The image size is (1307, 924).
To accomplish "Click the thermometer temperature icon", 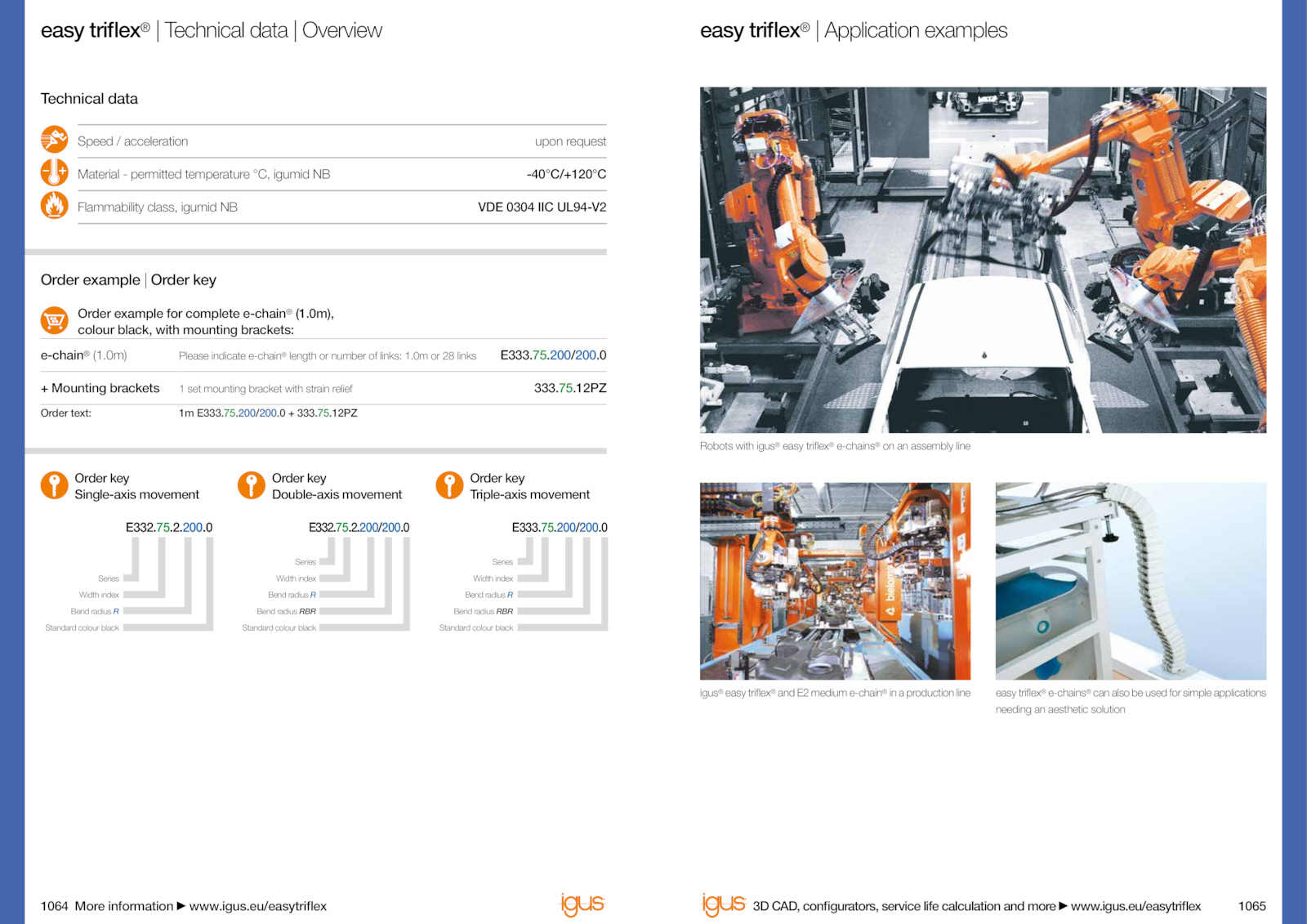I will 55,172.
